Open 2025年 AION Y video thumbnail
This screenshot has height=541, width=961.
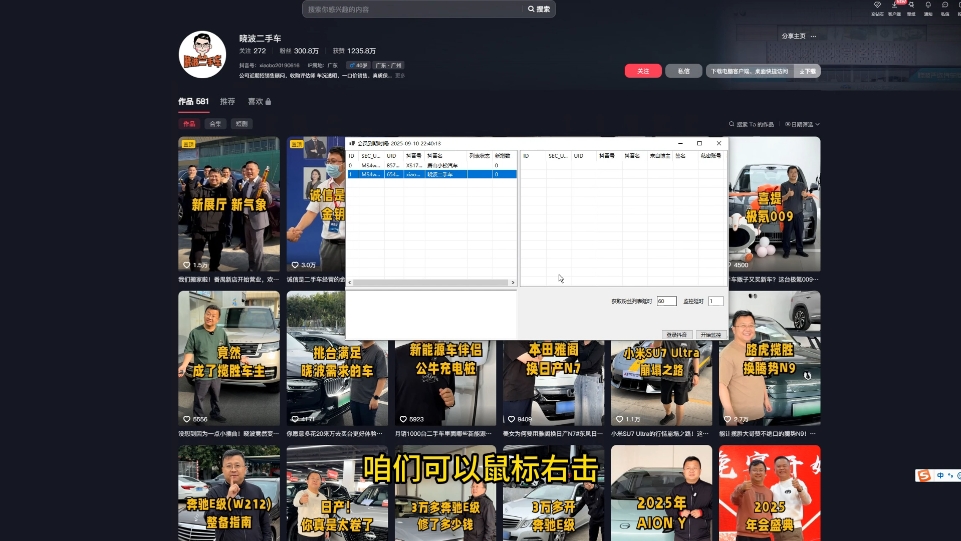coord(661,493)
